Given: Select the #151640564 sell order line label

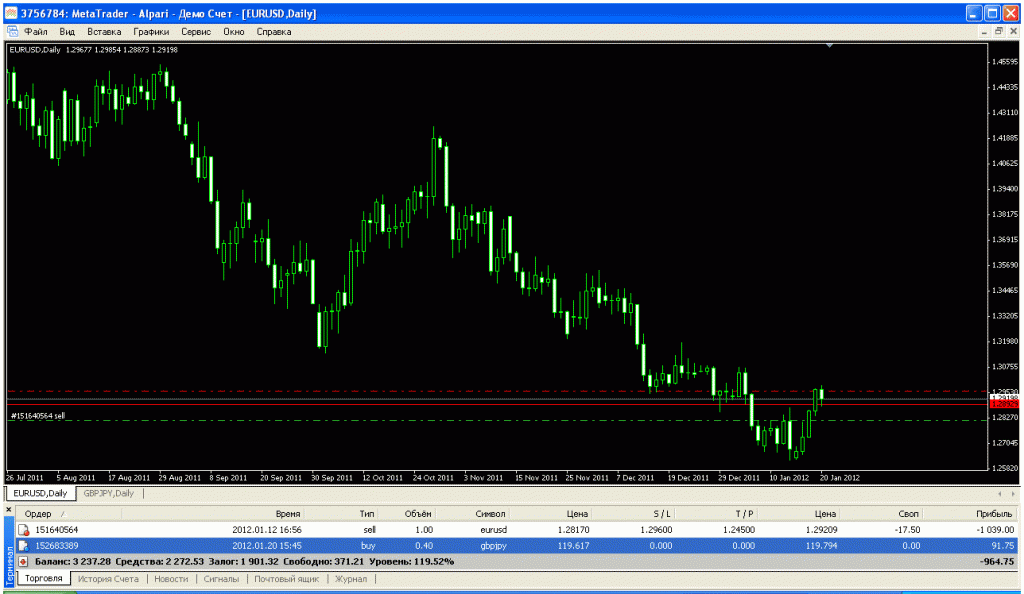Looking at the screenshot, I should pyautogui.click(x=37, y=415).
